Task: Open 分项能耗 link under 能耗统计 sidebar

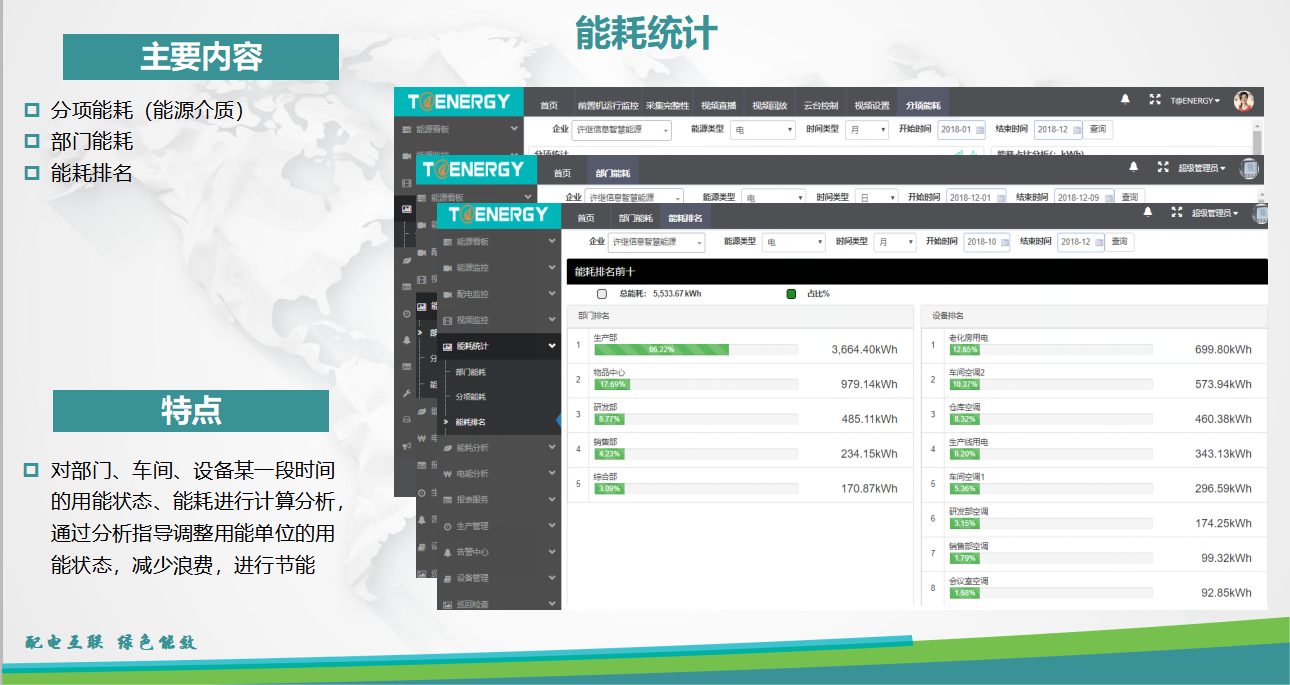Action: click(471, 397)
